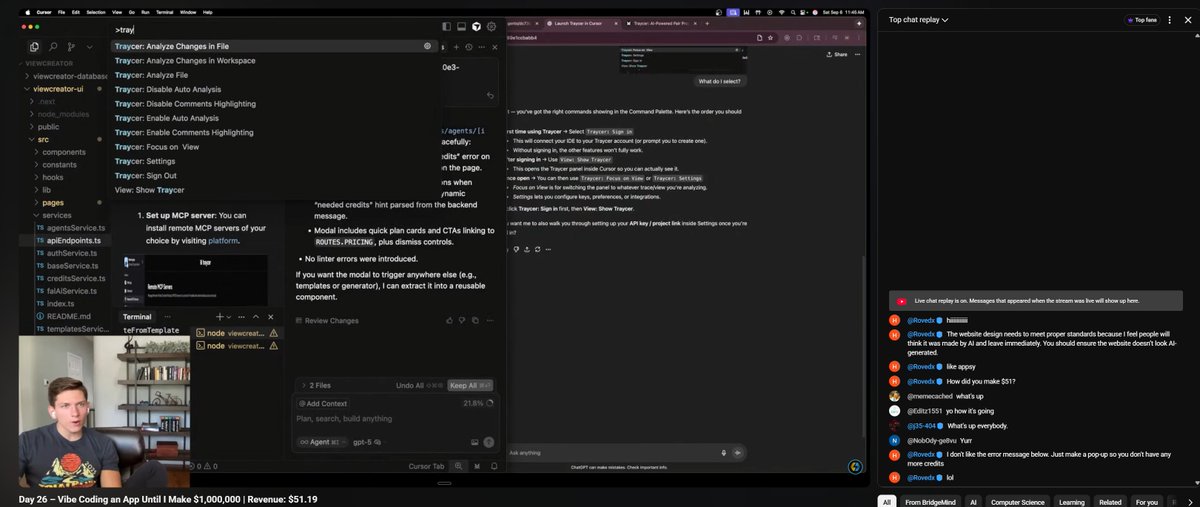Image resolution: width=1200 pixels, height=507 pixels.
Task: Select Traycer: Analyze Changes in Workspace
Action: (x=274, y=60)
